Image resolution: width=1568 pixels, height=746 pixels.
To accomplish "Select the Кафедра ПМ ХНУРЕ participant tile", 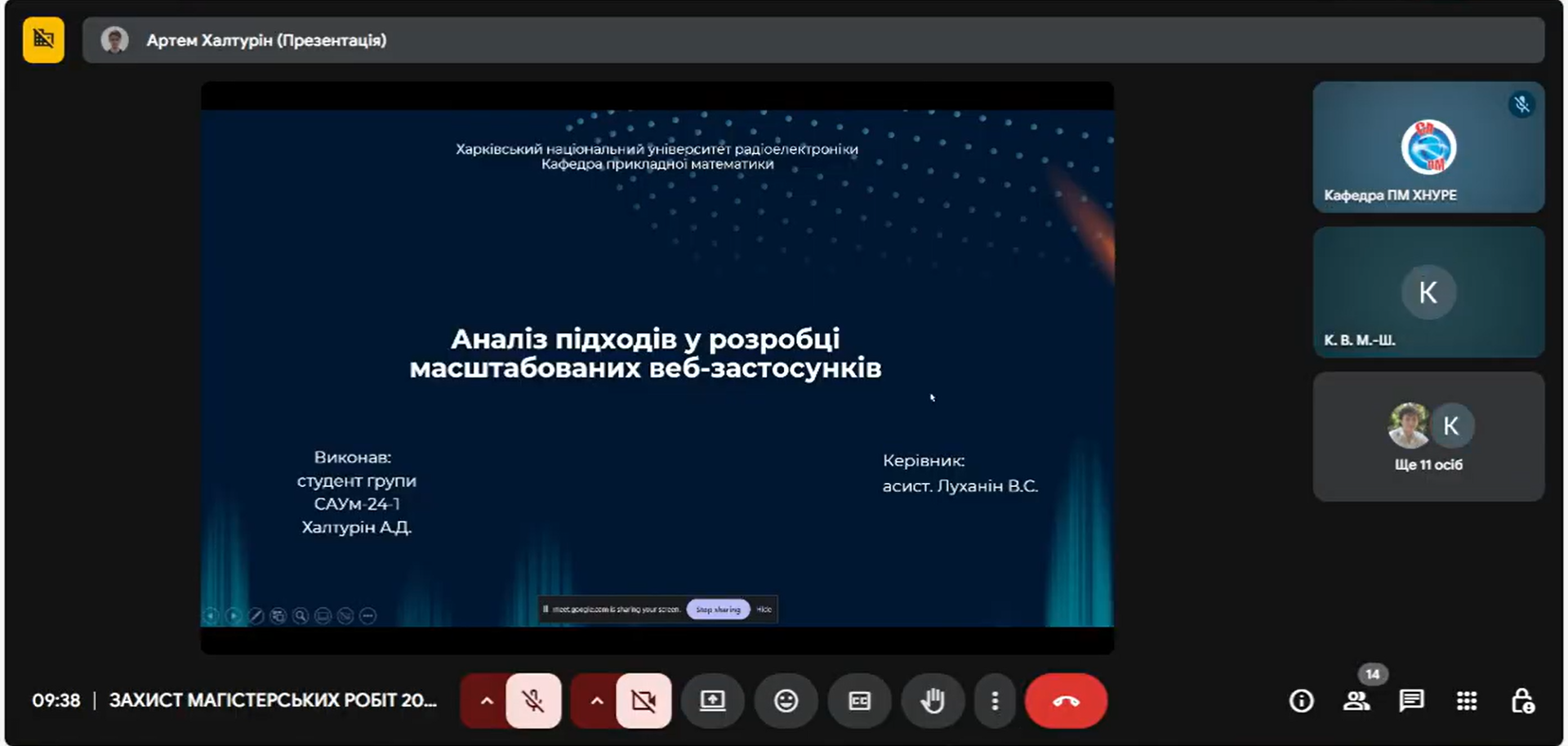I will (1428, 147).
